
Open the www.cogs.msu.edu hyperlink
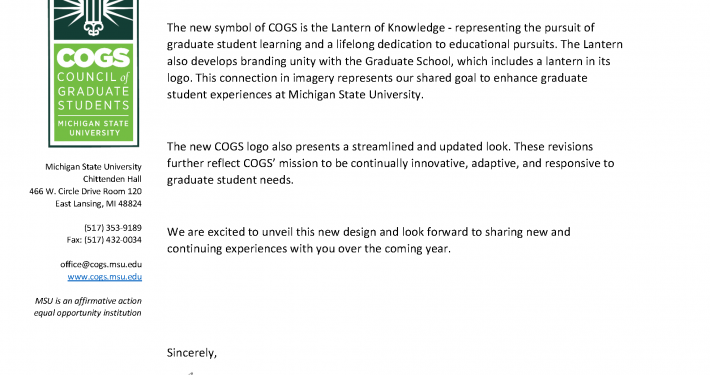pyautogui.click(x=105, y=277)
